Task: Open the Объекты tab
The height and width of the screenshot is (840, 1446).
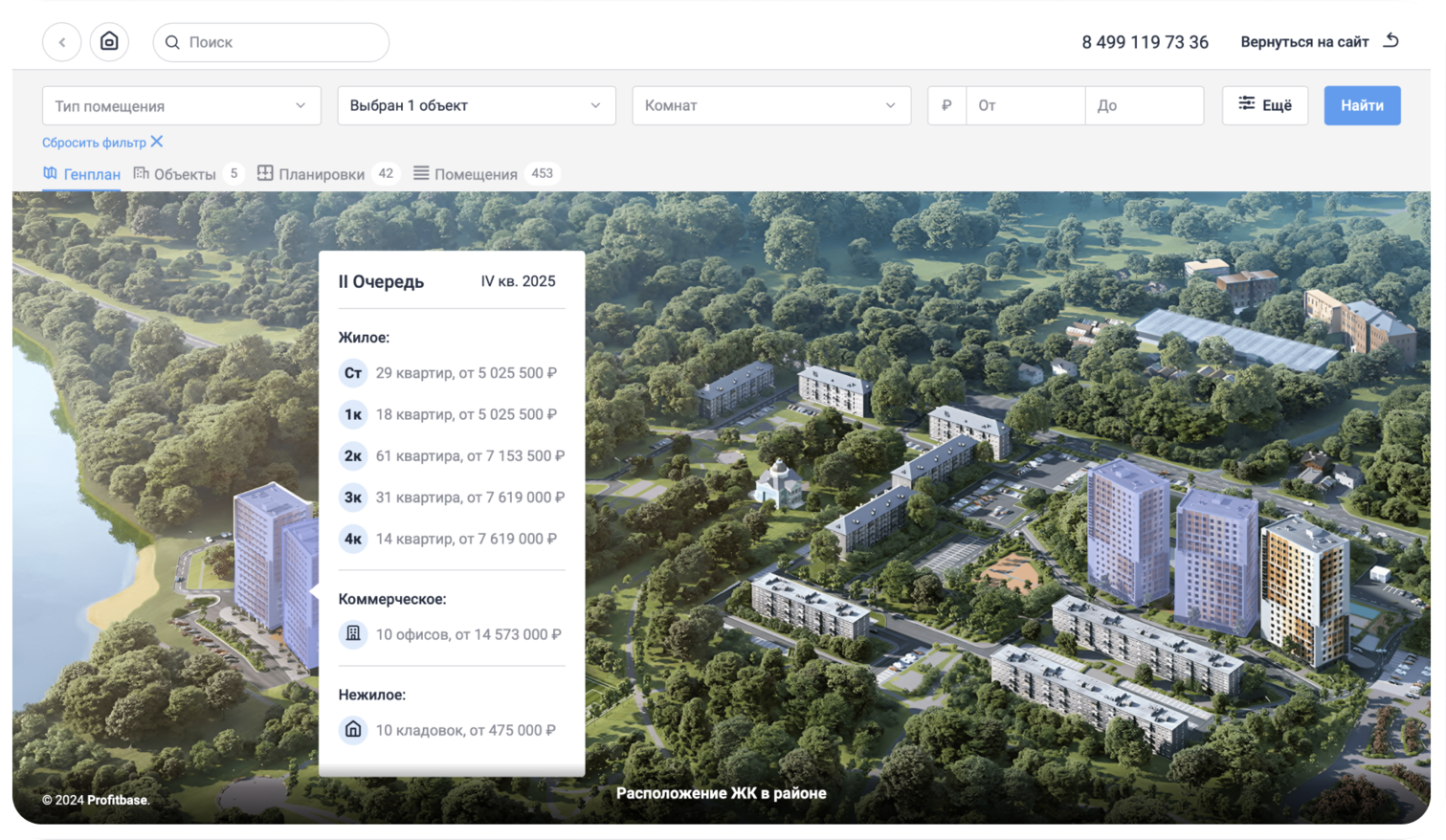Action: click(x=189, y=174)
